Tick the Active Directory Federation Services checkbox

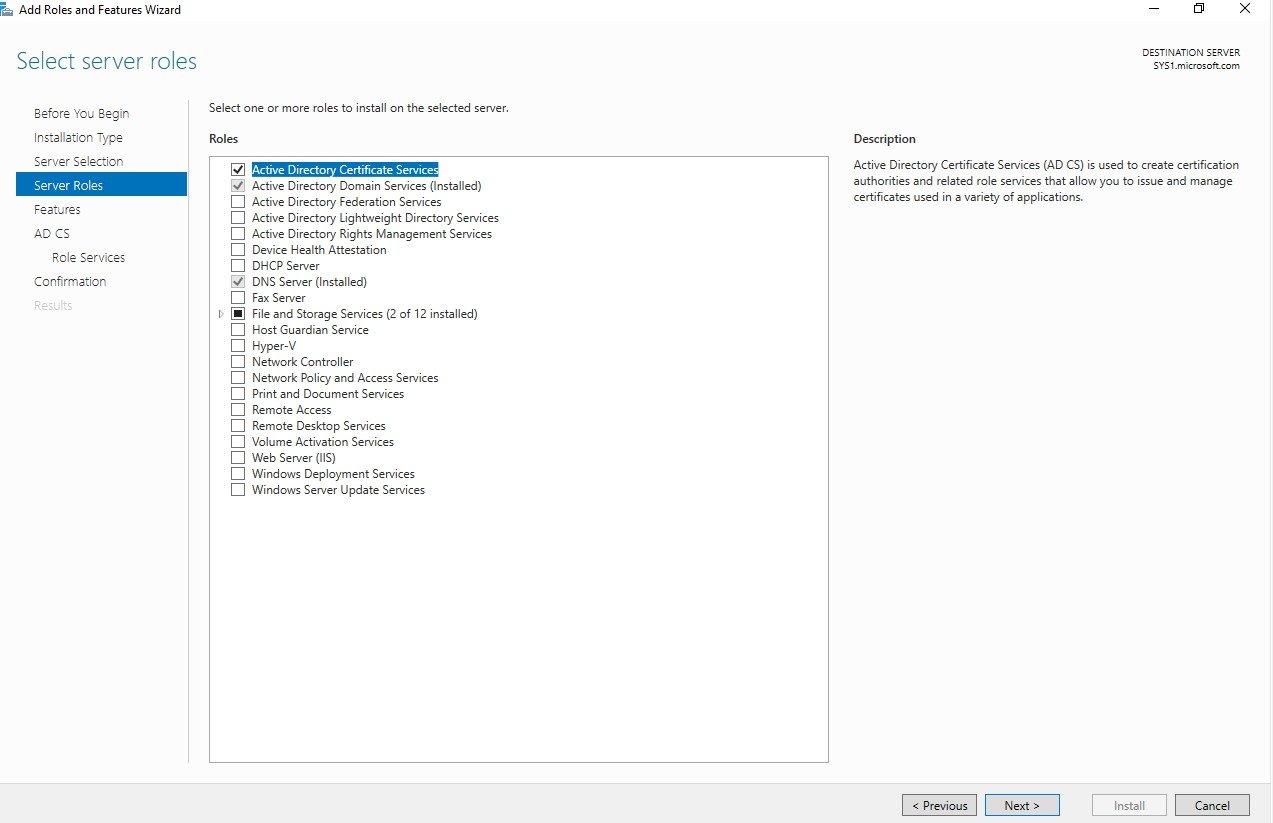238,202
